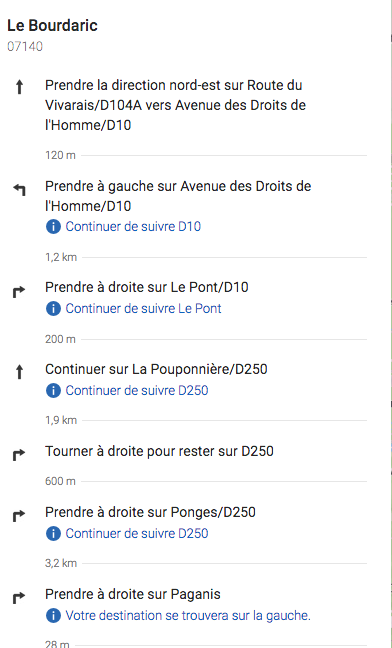Click the 3,2 km distance label
This screenshot has height=648, width=392.
click(61, 563)
